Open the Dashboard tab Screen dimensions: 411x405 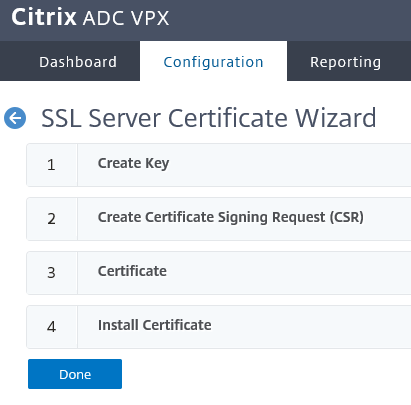click(78, 62)
